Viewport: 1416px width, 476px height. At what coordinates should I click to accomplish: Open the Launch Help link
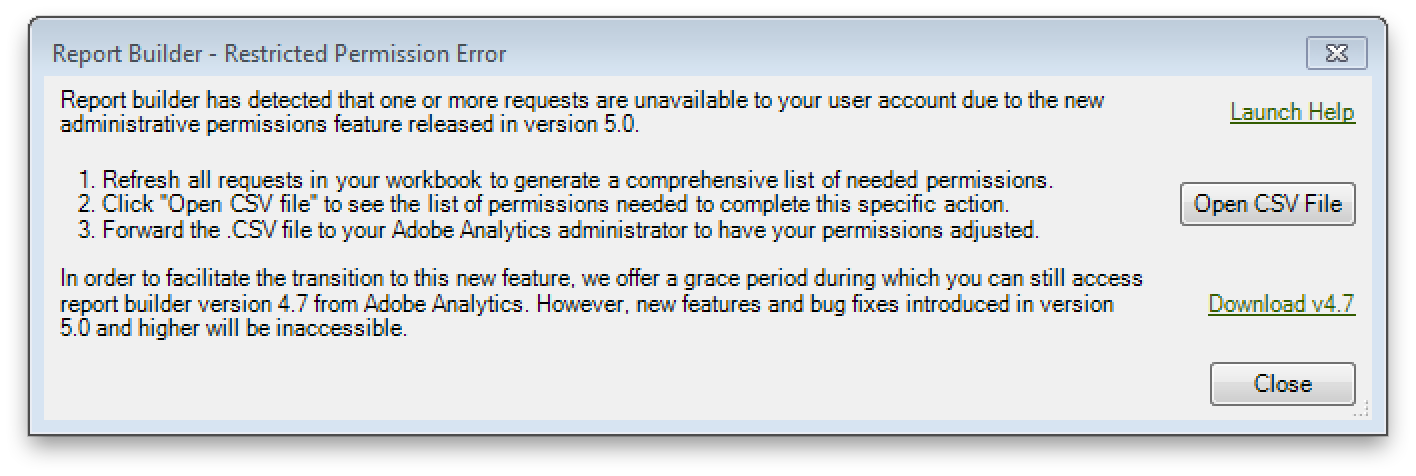tap(1292, 112)
